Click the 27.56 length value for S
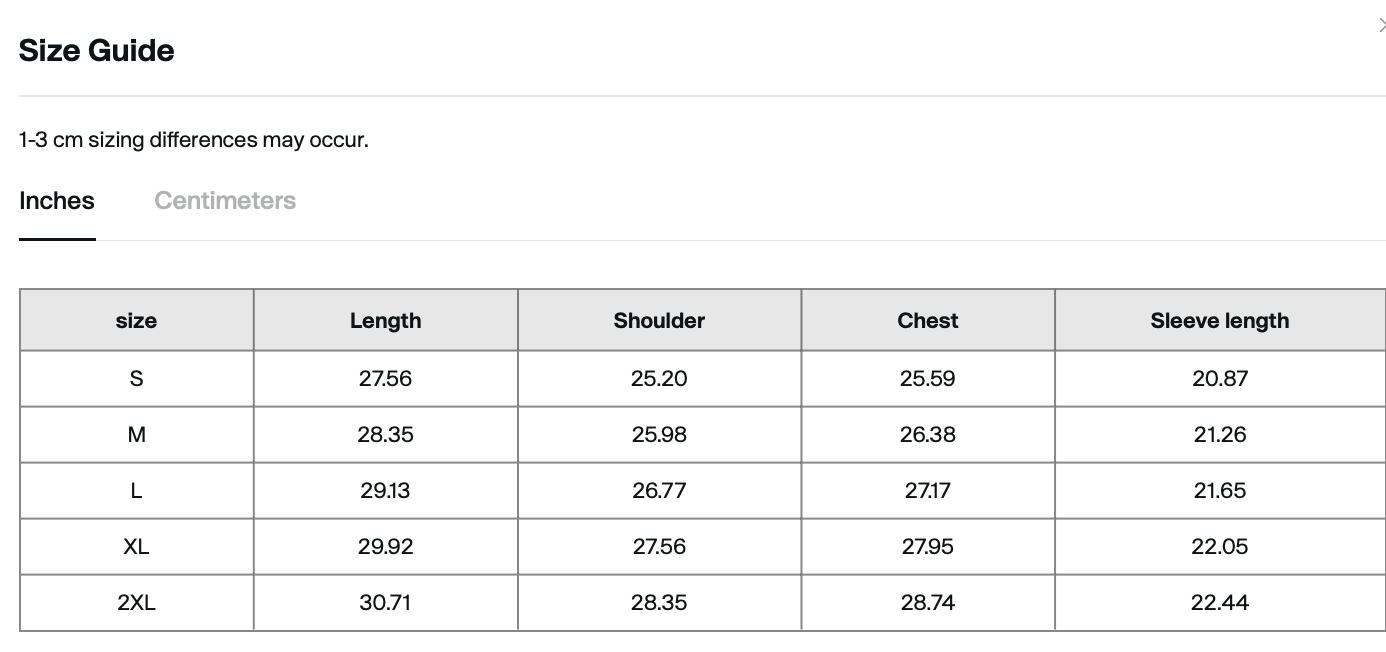 [386, 378]
